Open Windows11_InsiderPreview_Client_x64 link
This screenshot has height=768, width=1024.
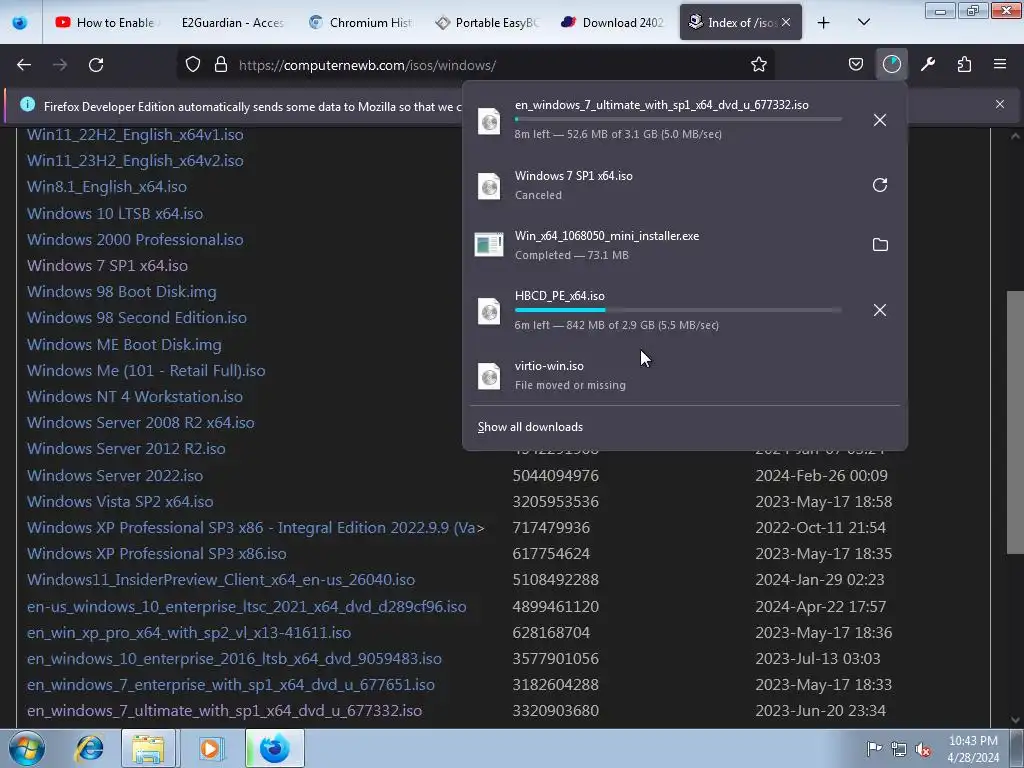[221, 580]
